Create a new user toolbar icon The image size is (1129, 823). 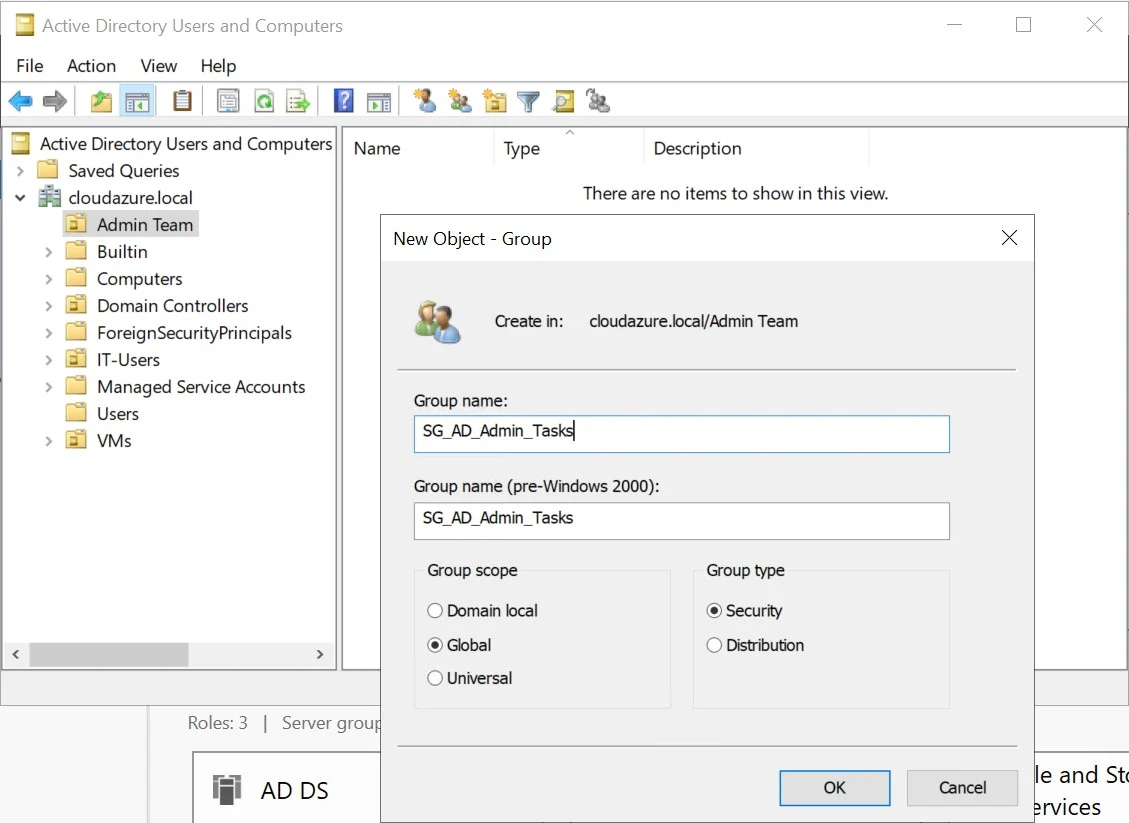[x=425, y=101]
